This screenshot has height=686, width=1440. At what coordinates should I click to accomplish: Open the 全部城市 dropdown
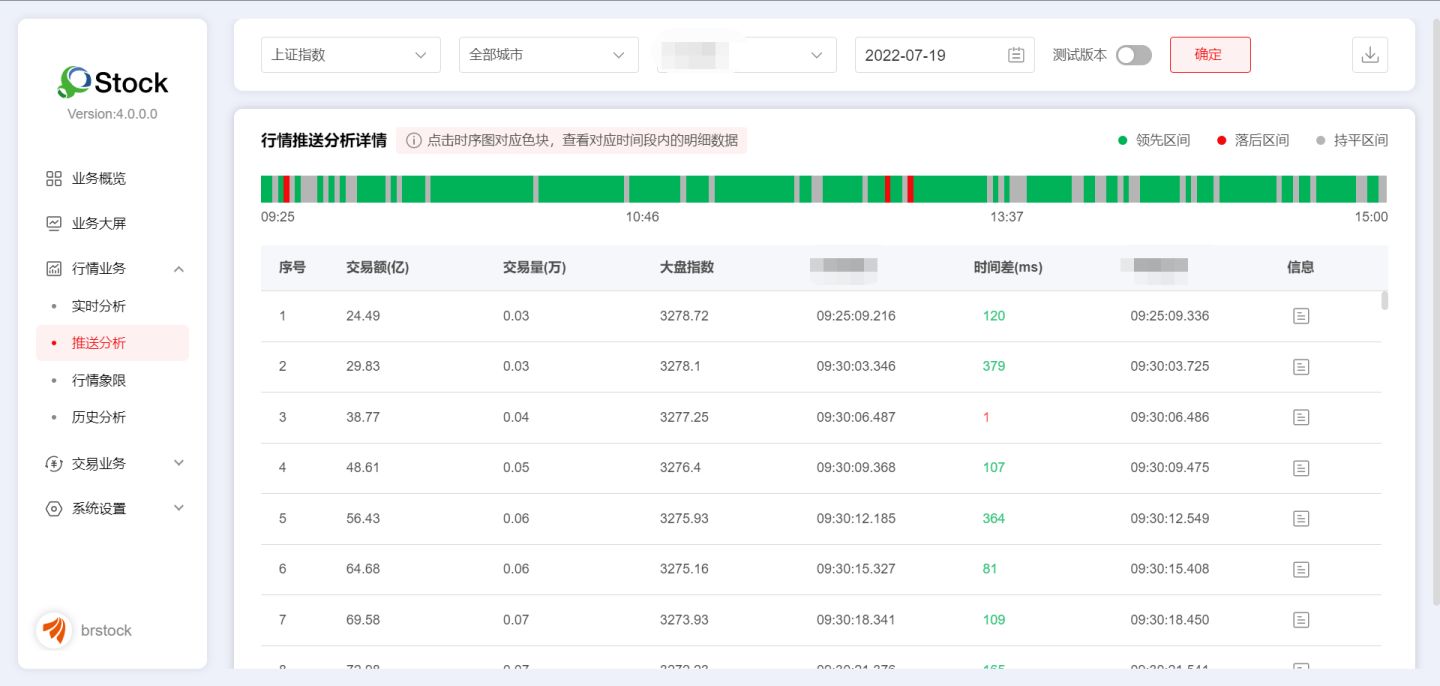[548, 55]
